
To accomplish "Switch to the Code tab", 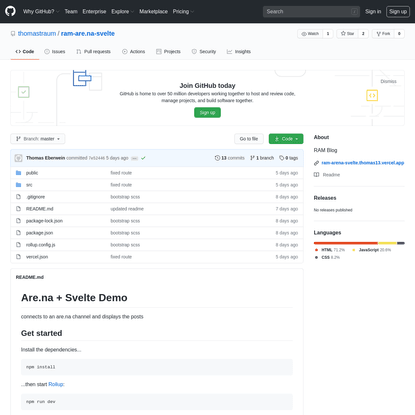I will coord(25,52).
